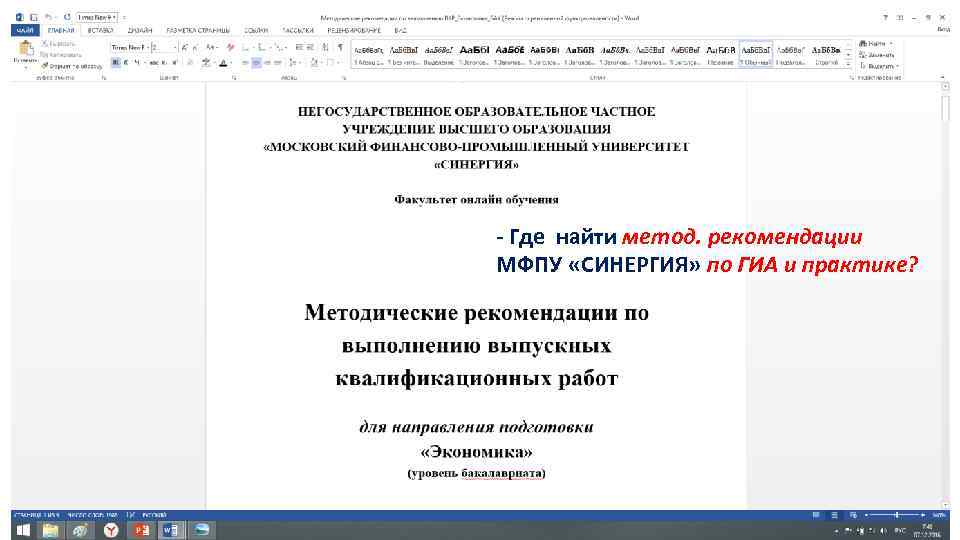Open PowerPoint from the taskbar
Image resolution: width=960 pixels, height=540 pixels.
tap(141, 530)
